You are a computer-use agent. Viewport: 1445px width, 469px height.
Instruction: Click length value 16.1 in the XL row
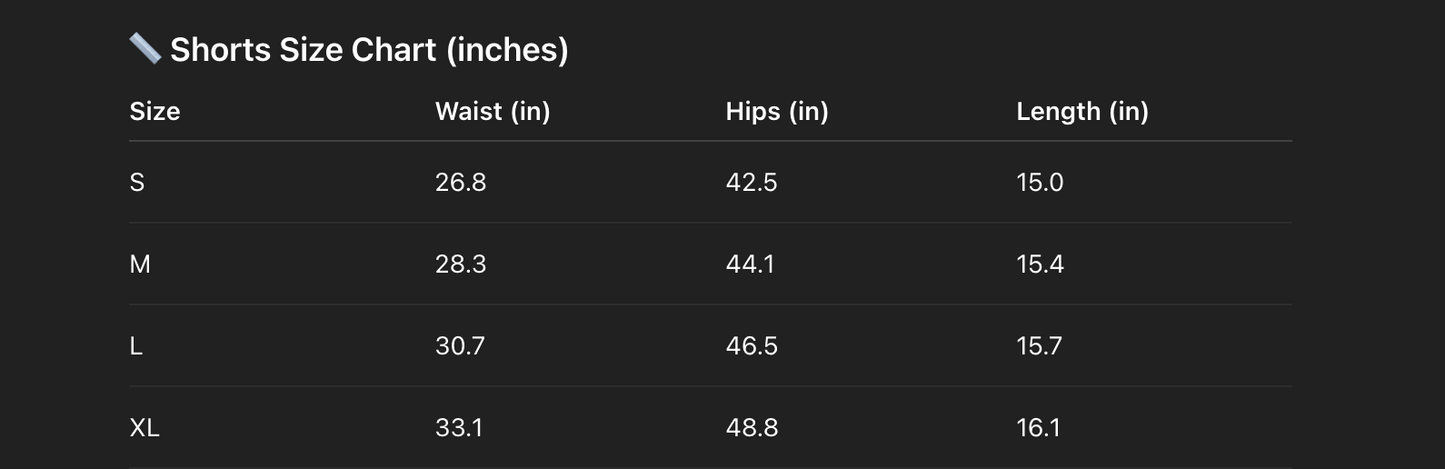point(1038,428)
